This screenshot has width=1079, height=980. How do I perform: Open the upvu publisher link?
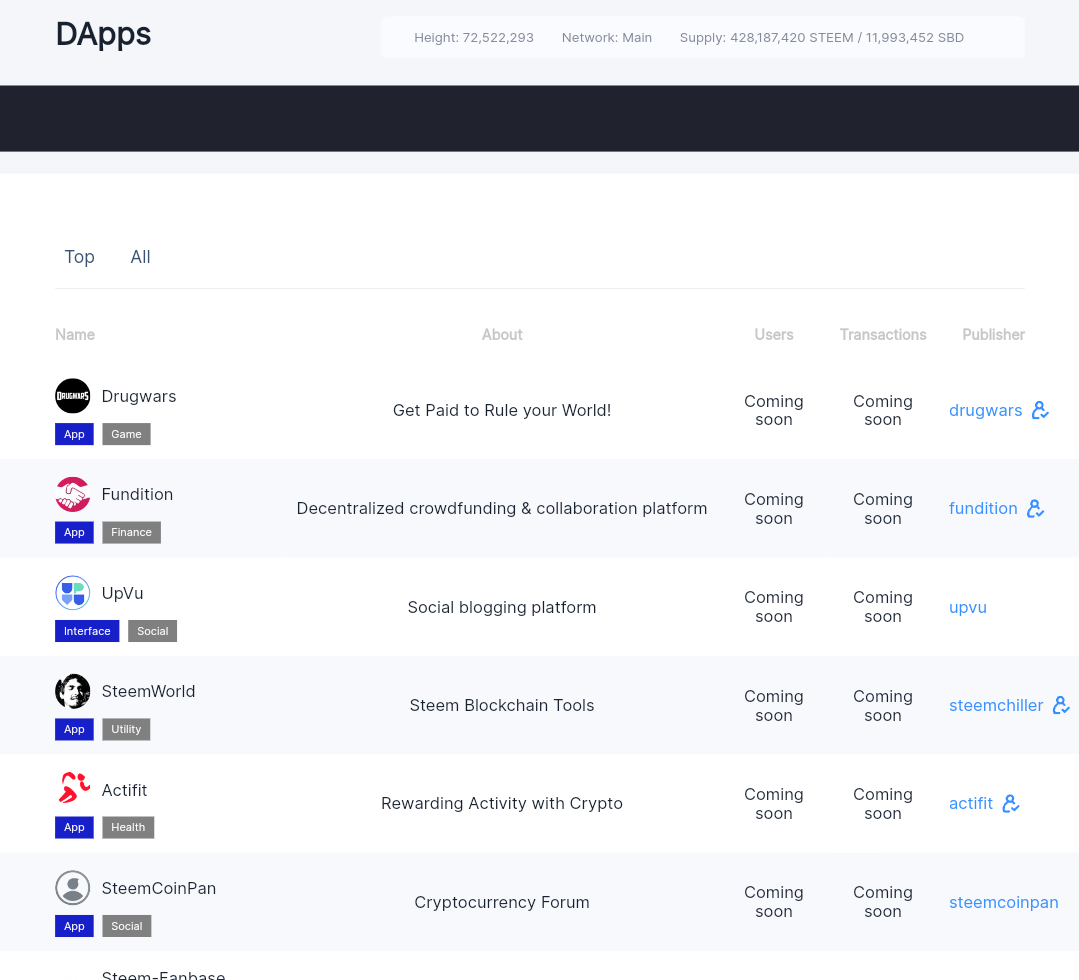pyautogui.click(x=968, y=608)
